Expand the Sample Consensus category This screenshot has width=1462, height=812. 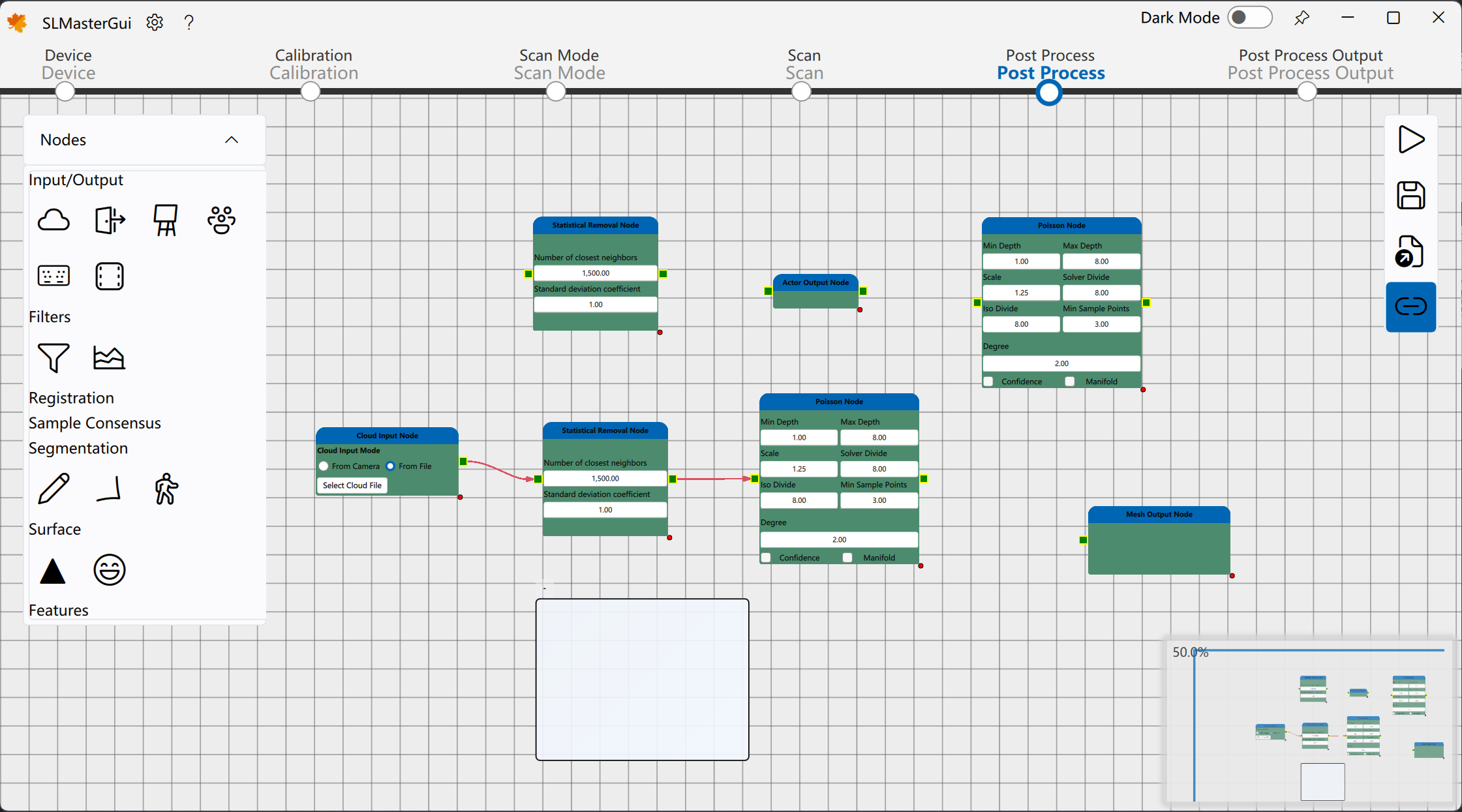tap(95, 423)
